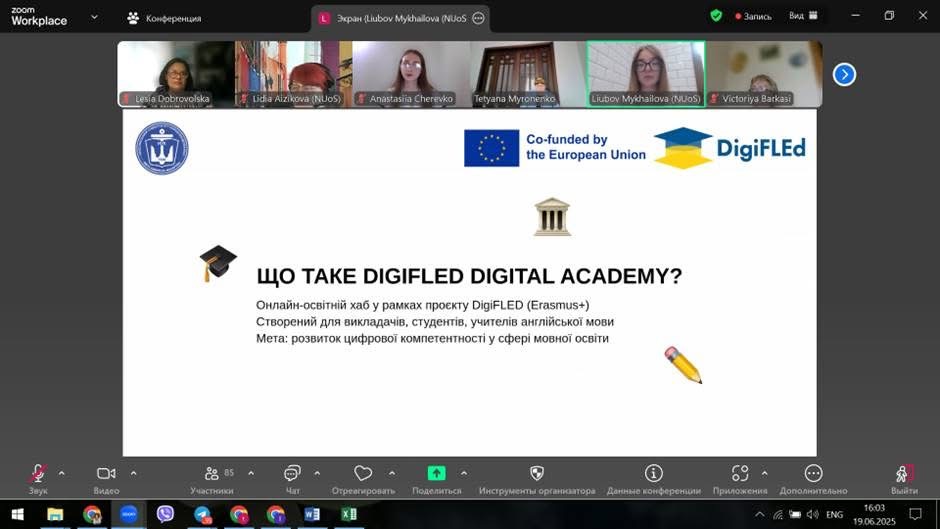The height and width of the screenshot is (529, 940).
Task: Open the Чат chat panel
Action: tap(292, 479)
